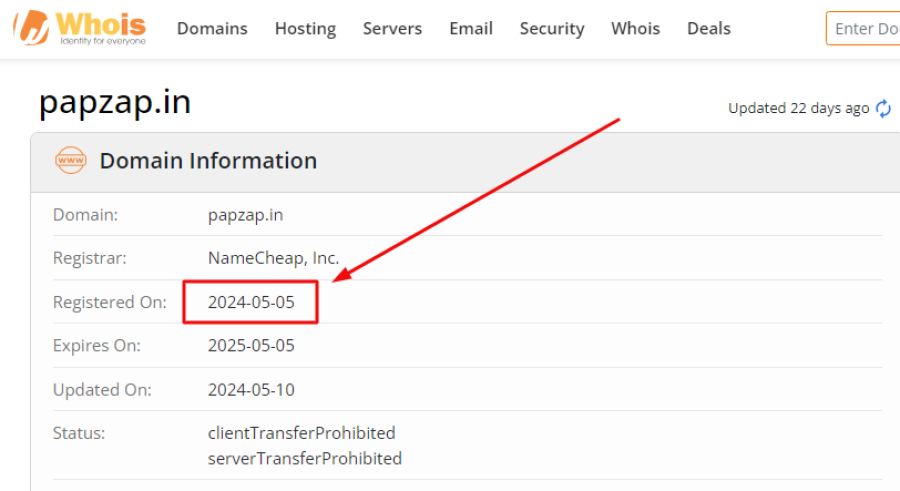The height and width of the screenshot is (491, 900).
Task: Select the expiry date 2025-05-05
Action: 251,346
